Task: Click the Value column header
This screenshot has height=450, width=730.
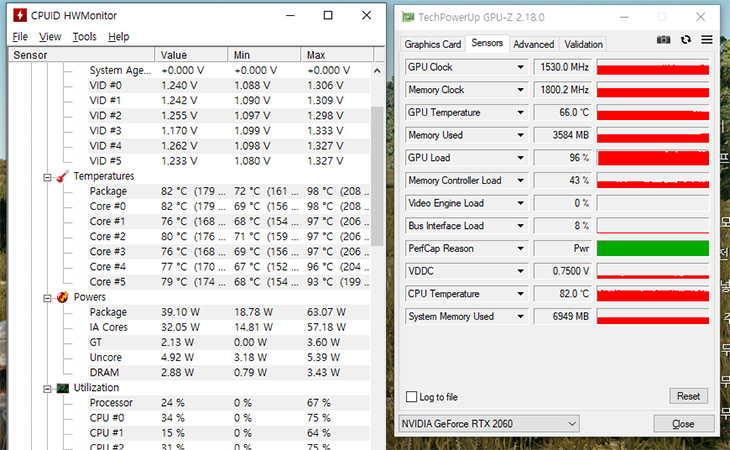Action: (191, 55)
